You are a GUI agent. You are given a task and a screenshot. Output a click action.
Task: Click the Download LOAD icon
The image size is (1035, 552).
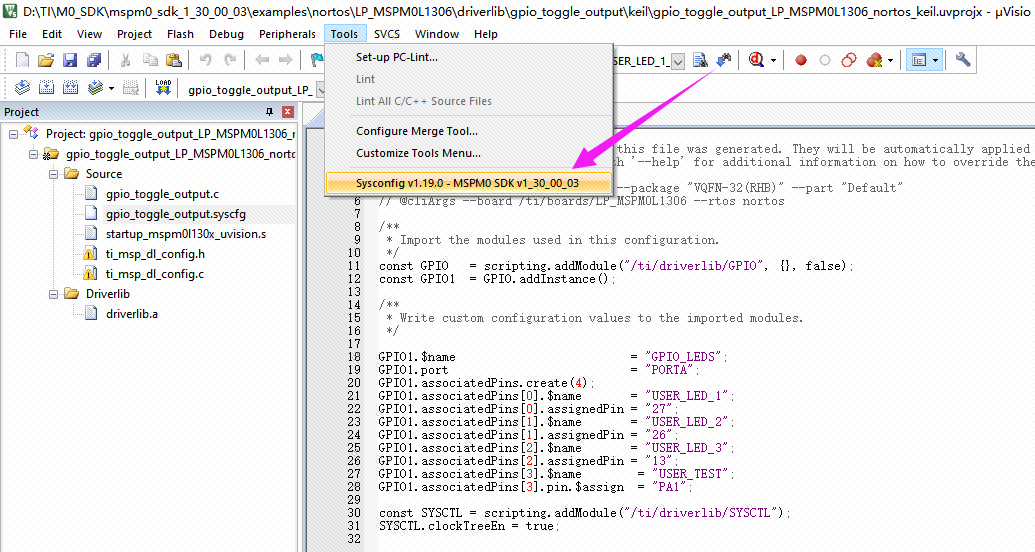(163, 89)
